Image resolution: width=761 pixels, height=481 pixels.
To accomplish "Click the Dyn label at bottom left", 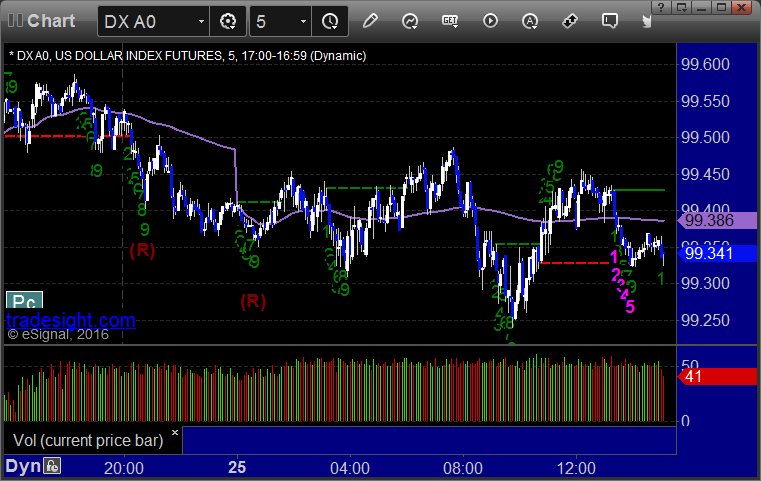I will (23, 466).
